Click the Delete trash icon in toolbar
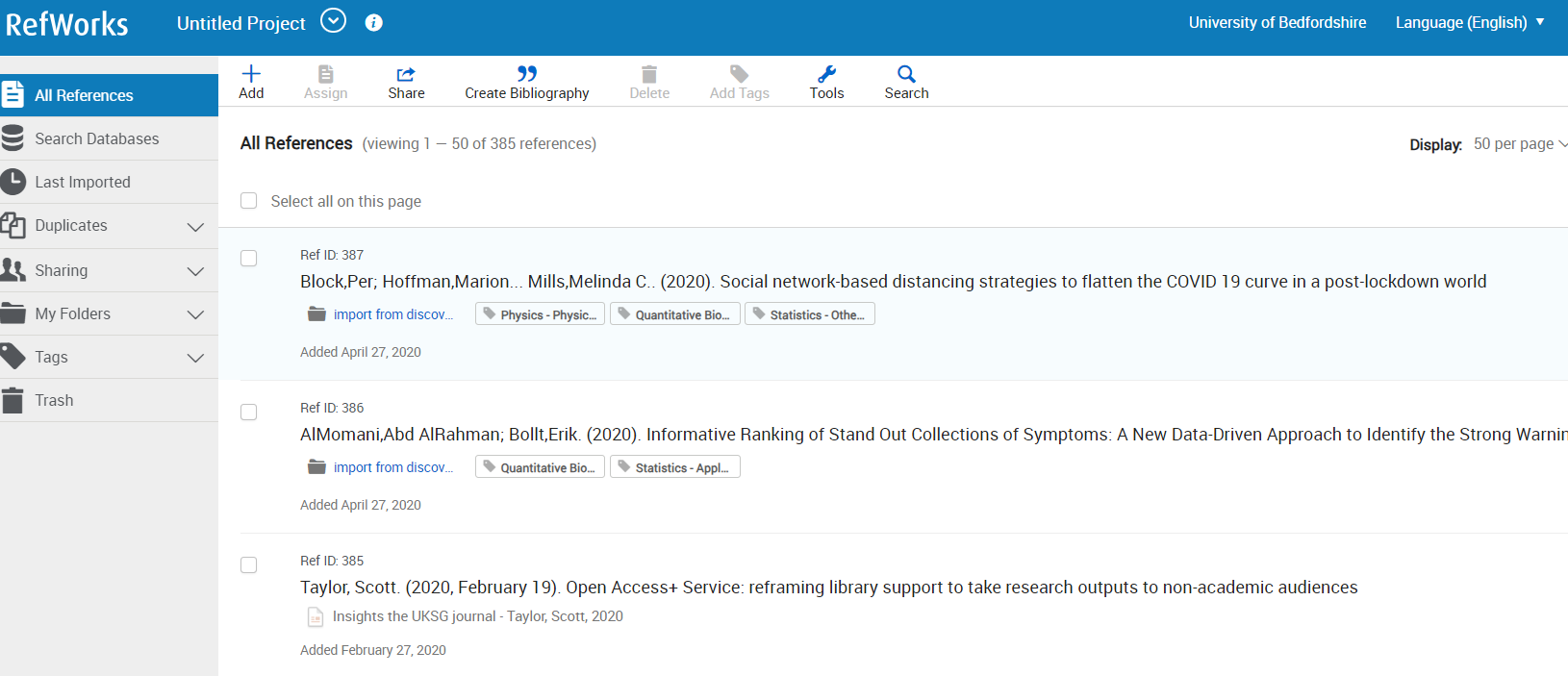The width and height of the screenshot is (1568, 676). coord(649,74)
